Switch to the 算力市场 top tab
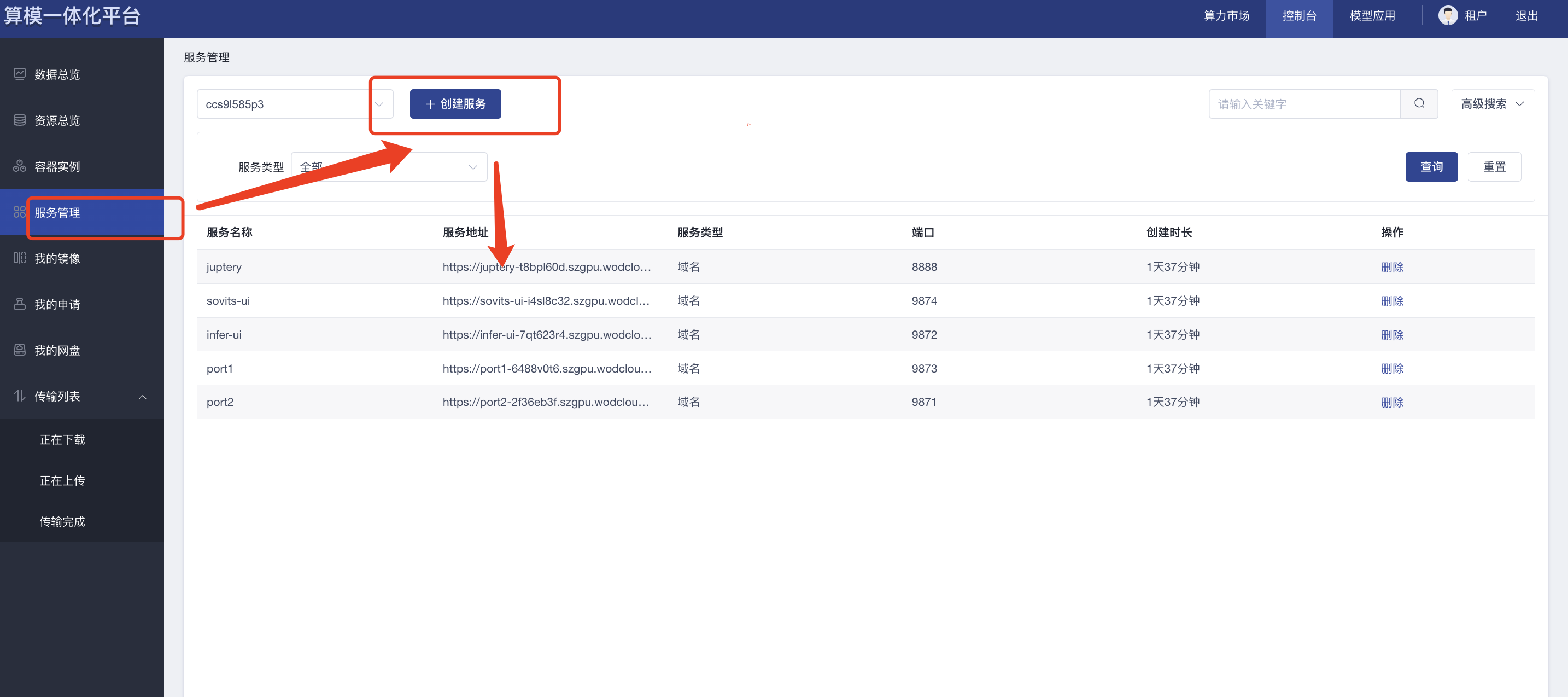 pos(1226,16)
